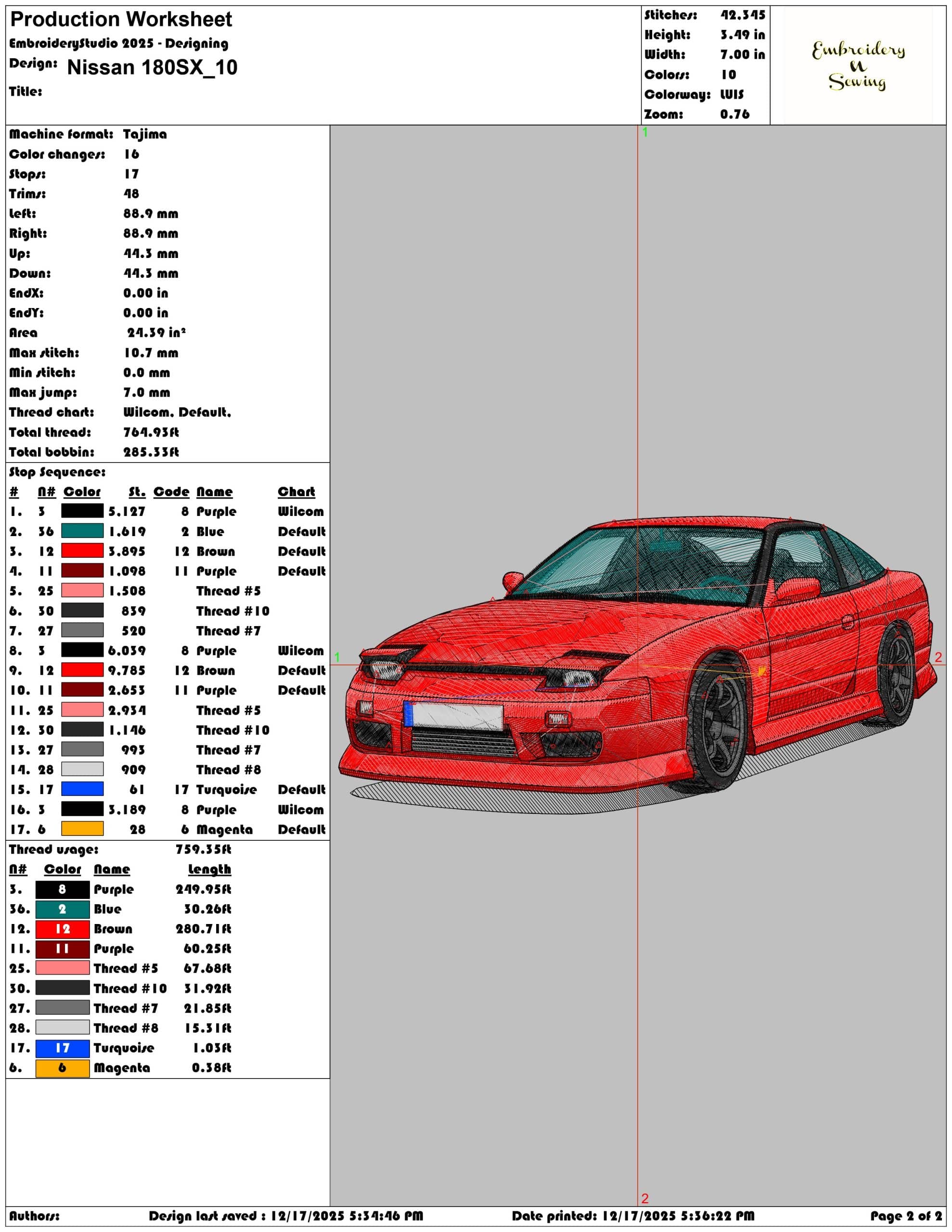952x1232 pixels.
Task: Click the dark red swatch in Stop Sequence row 10
Action: click(82, 690)
